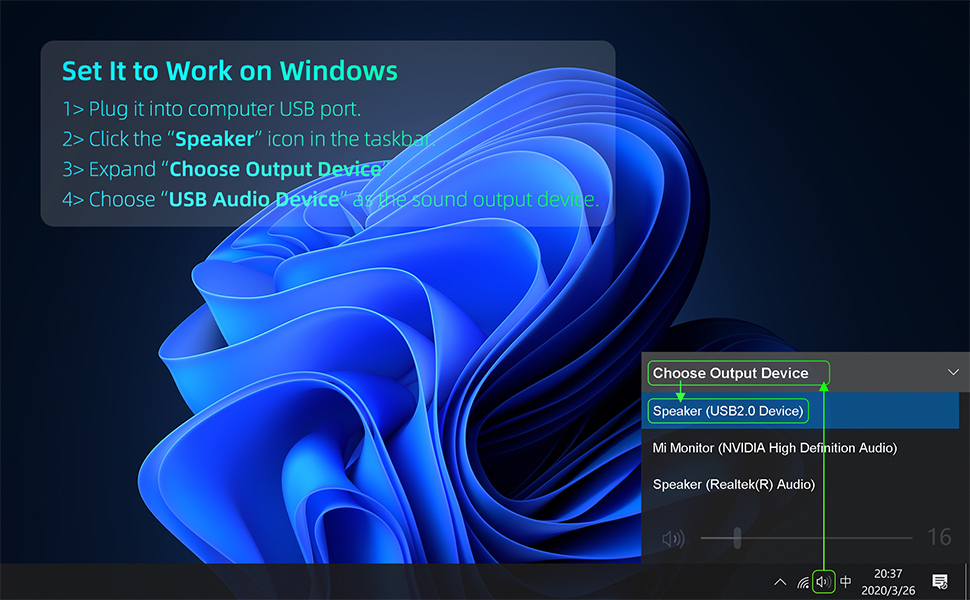The height and width of the screenshot is (600, 970).
Task: Open the notification center icon
Action: coord(939,581)
